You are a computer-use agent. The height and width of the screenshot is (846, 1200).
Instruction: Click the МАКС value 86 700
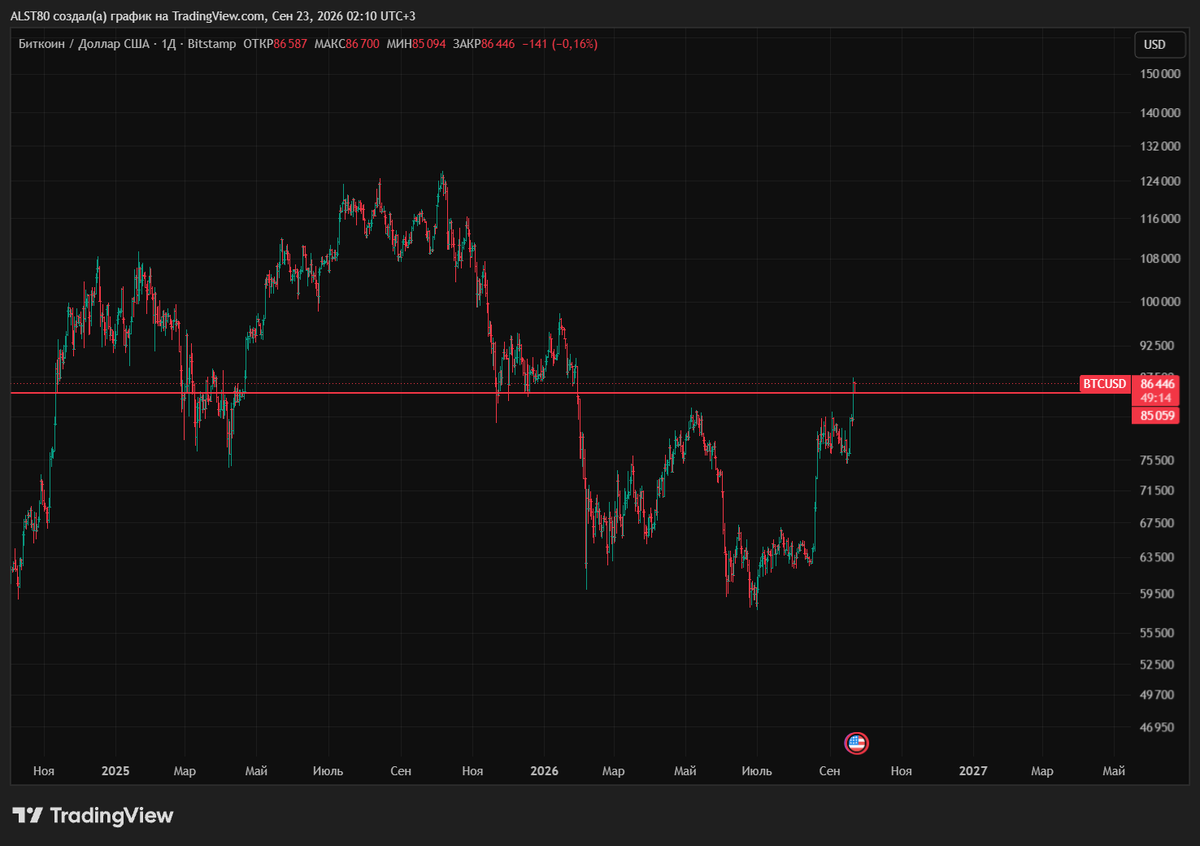[x=362, y=44]
